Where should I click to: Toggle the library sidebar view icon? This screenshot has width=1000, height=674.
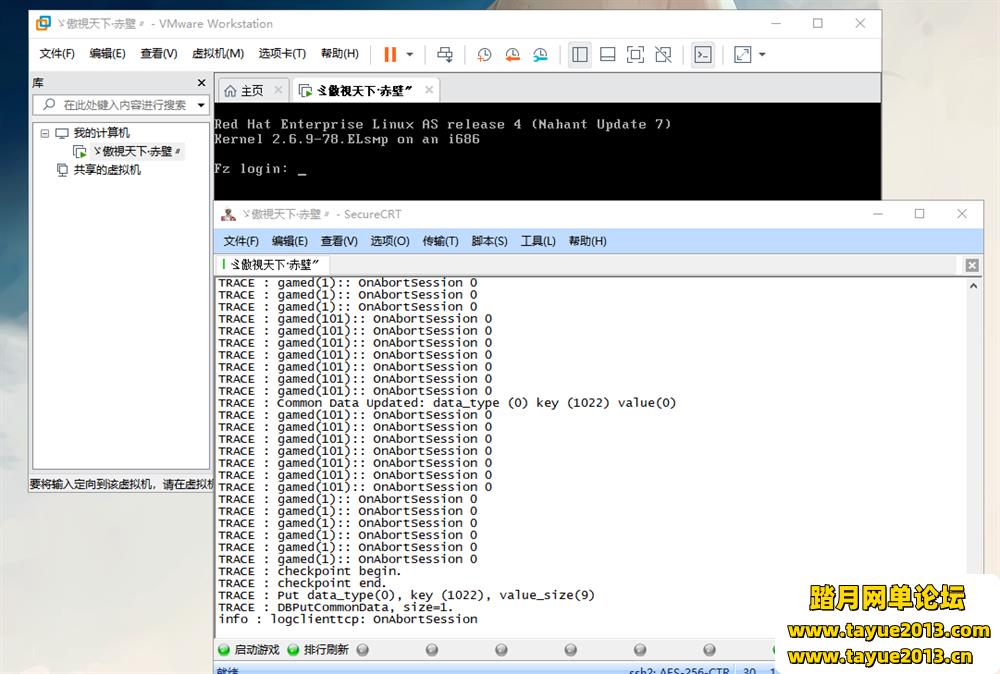click(579, 54)
